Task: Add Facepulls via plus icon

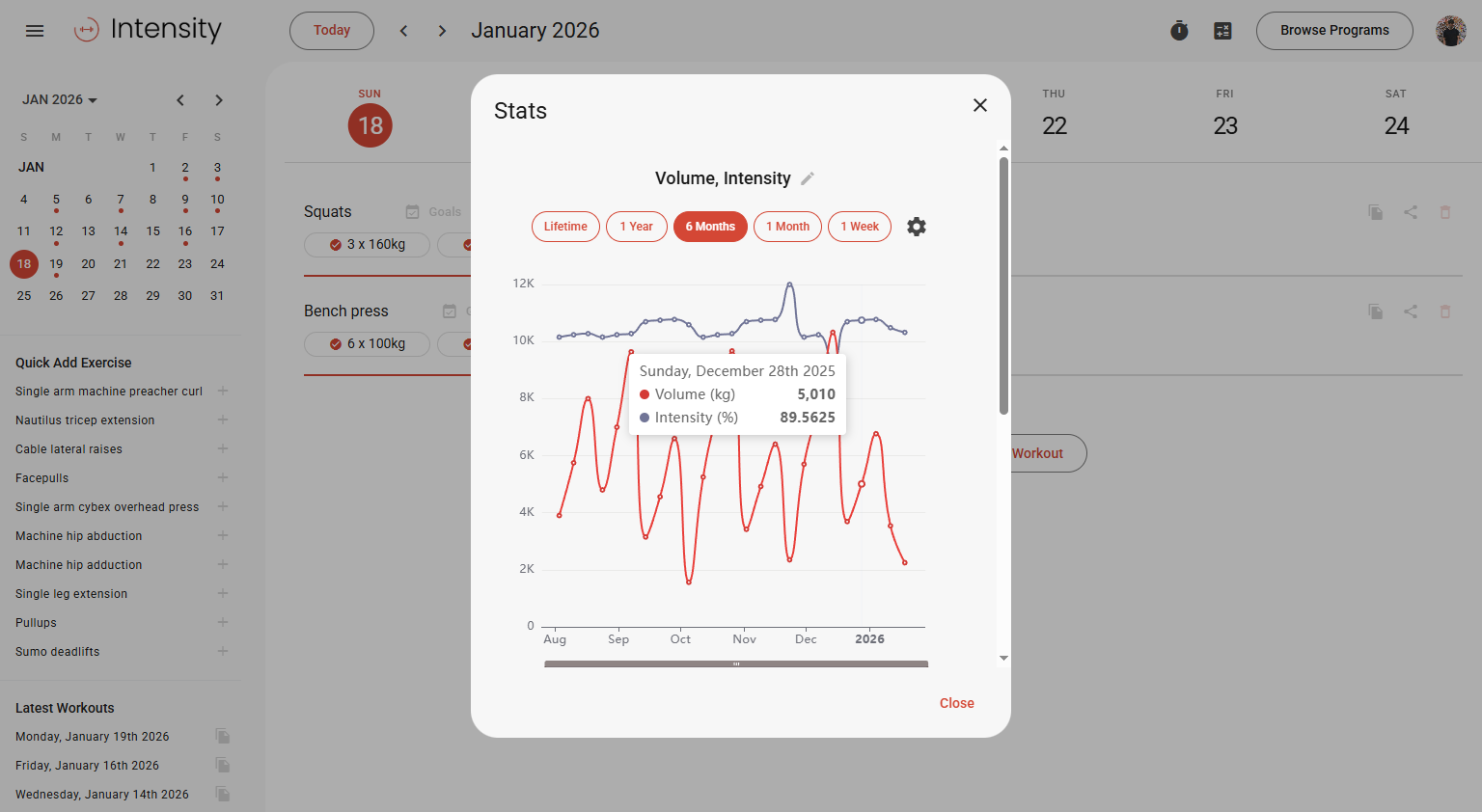Action: click(223, 478)
